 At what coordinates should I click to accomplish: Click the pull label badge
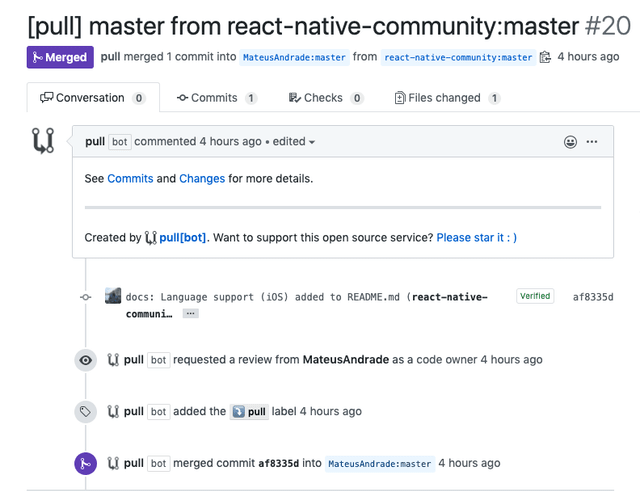(249, 412)
